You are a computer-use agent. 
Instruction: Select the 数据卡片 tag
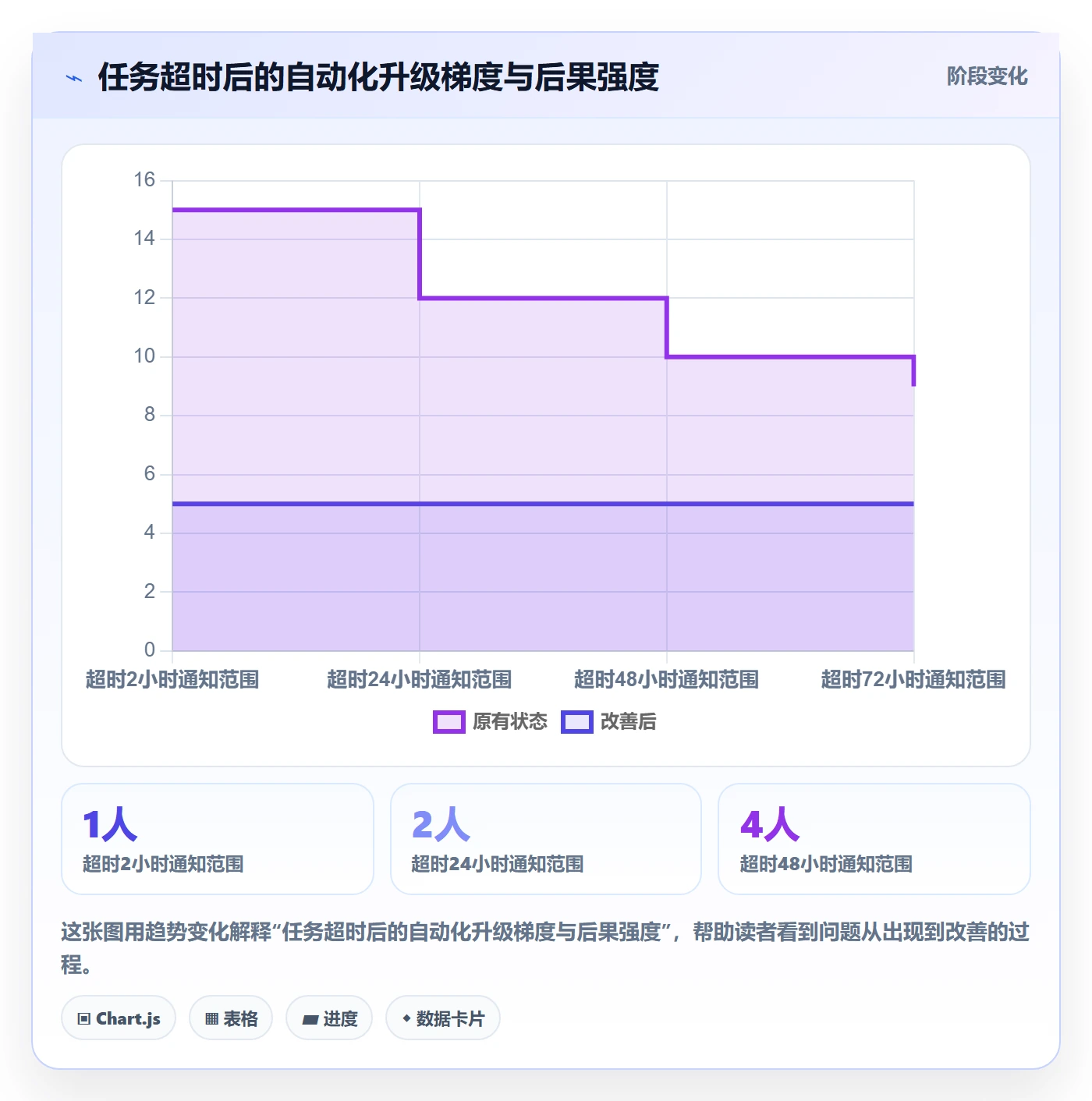pyautogui.click(x=443, y=1018)
